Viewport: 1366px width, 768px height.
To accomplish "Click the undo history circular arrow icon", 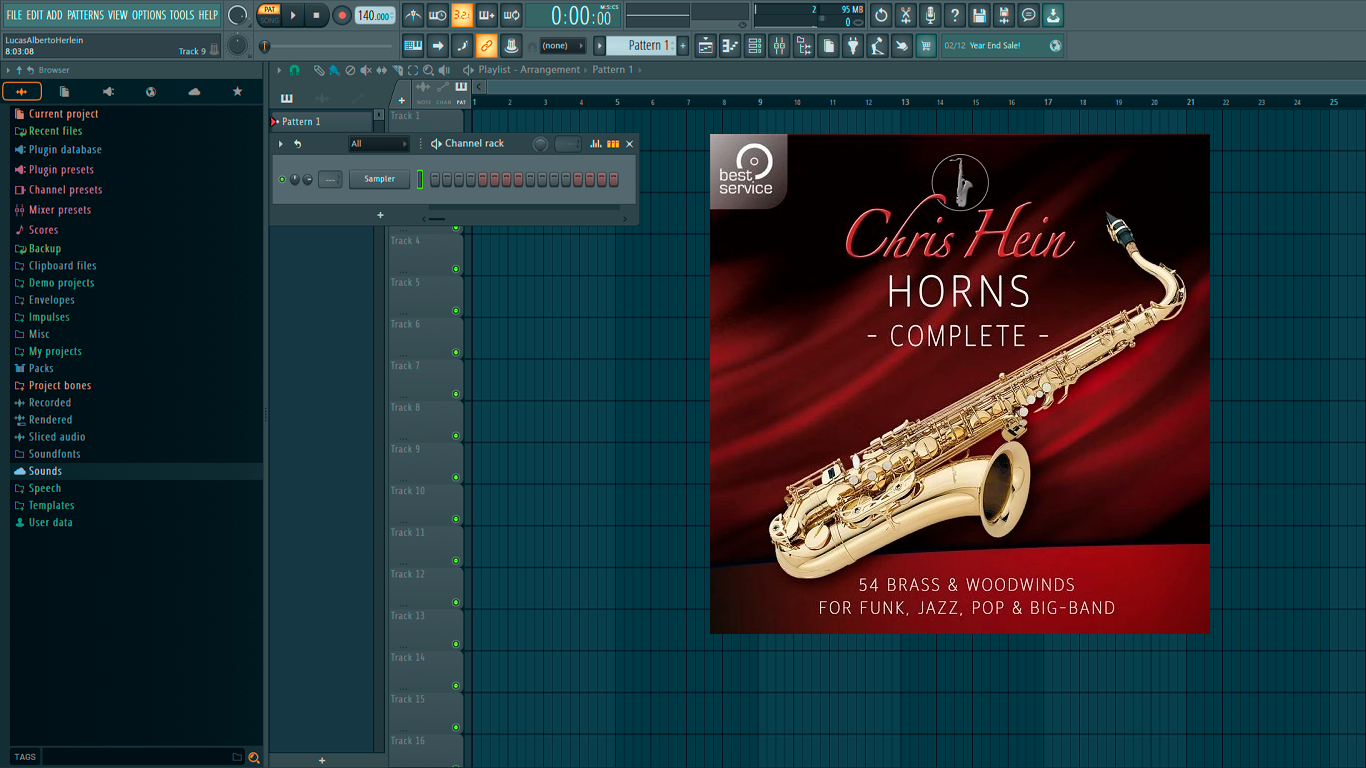I will [x=881, y=15].
